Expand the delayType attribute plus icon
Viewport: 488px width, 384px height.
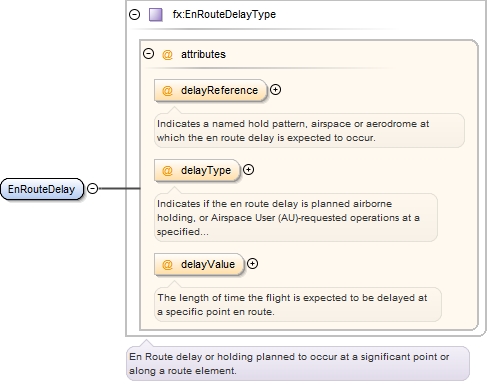pyautogui.click(x=248, y=170)
